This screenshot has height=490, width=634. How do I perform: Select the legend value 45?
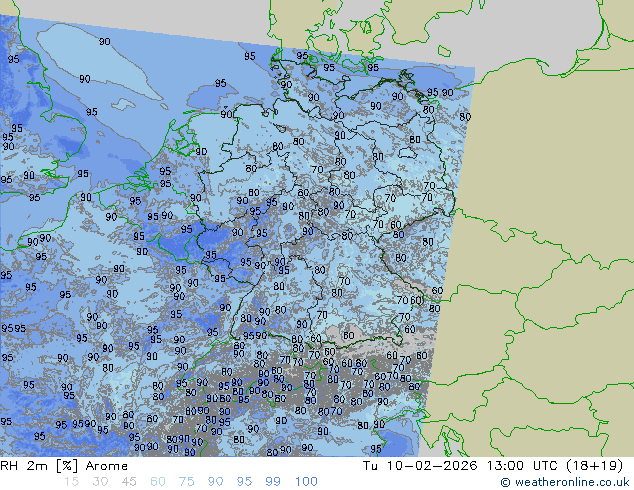[x=129, y=482]
